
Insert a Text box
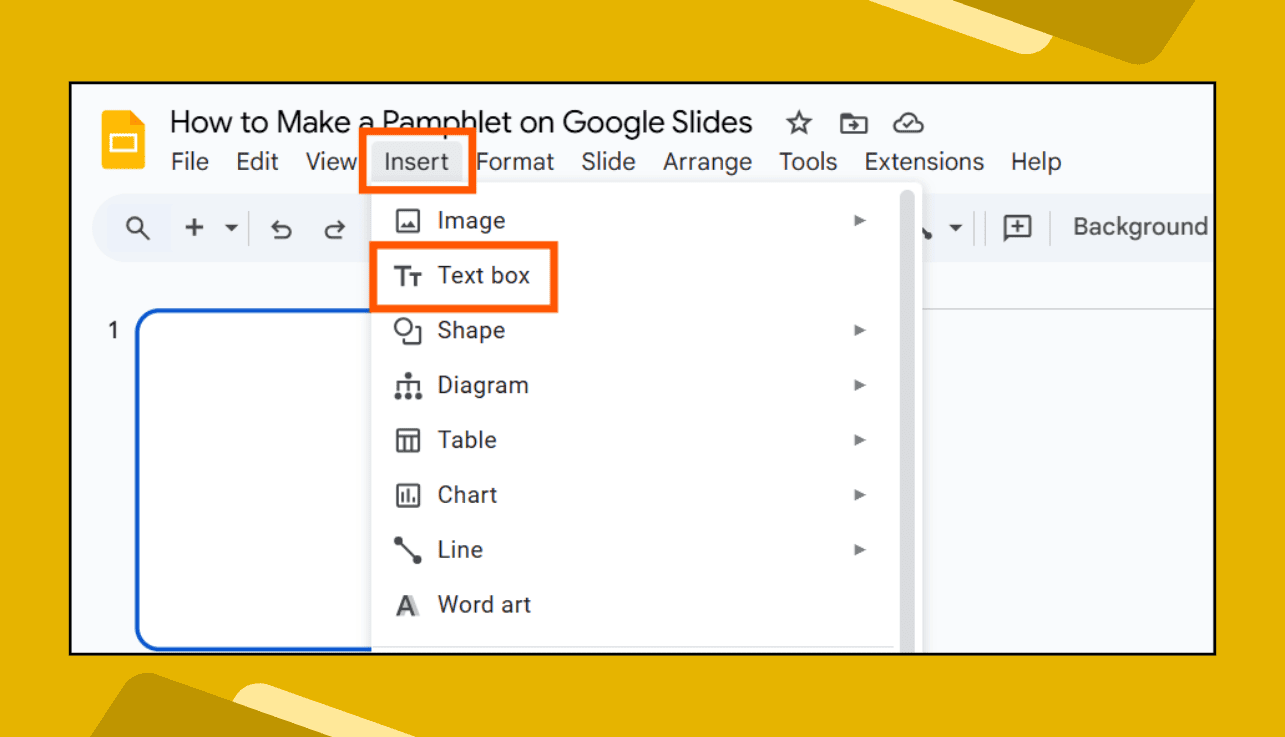(485, 275)
